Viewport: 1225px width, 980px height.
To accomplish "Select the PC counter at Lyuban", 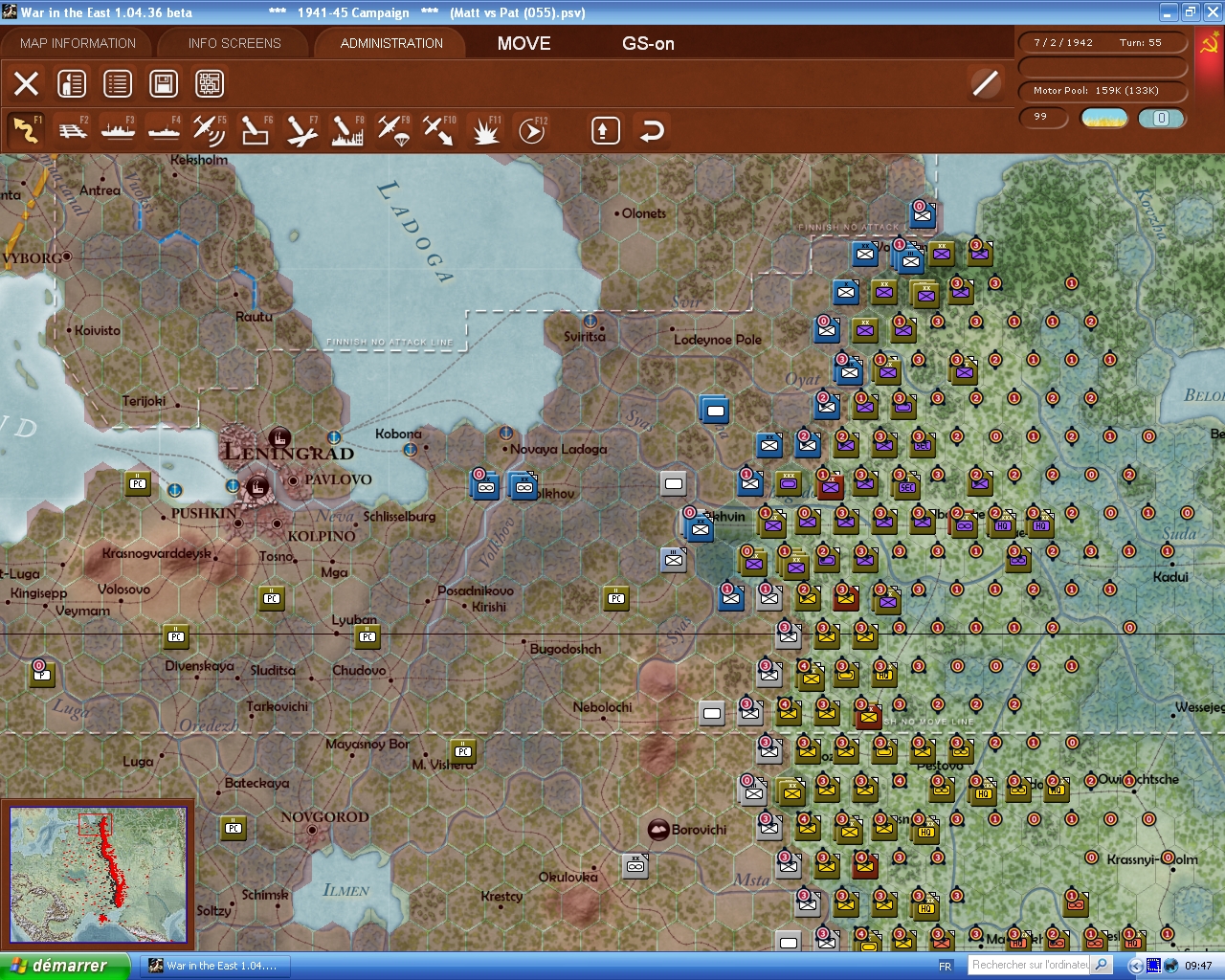I will coord(367,636).
